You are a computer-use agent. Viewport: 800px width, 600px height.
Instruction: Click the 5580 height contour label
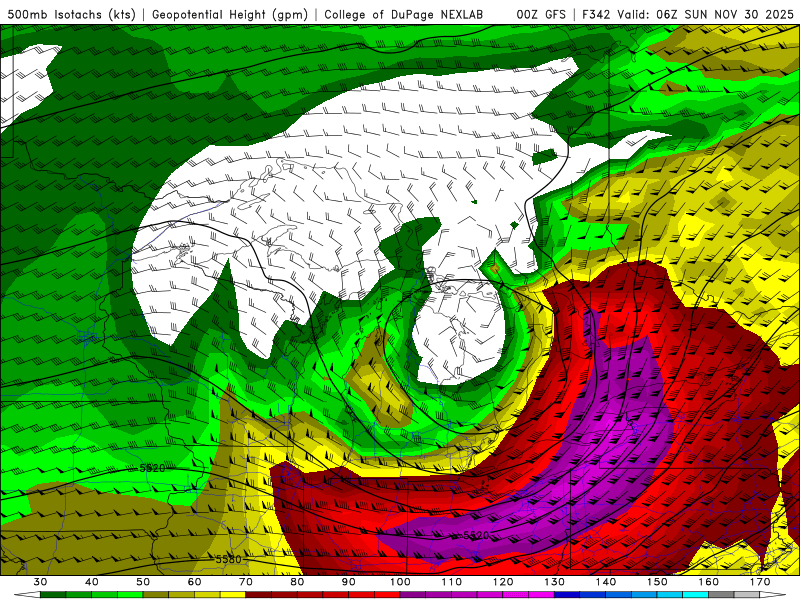[x=228, y=559]
